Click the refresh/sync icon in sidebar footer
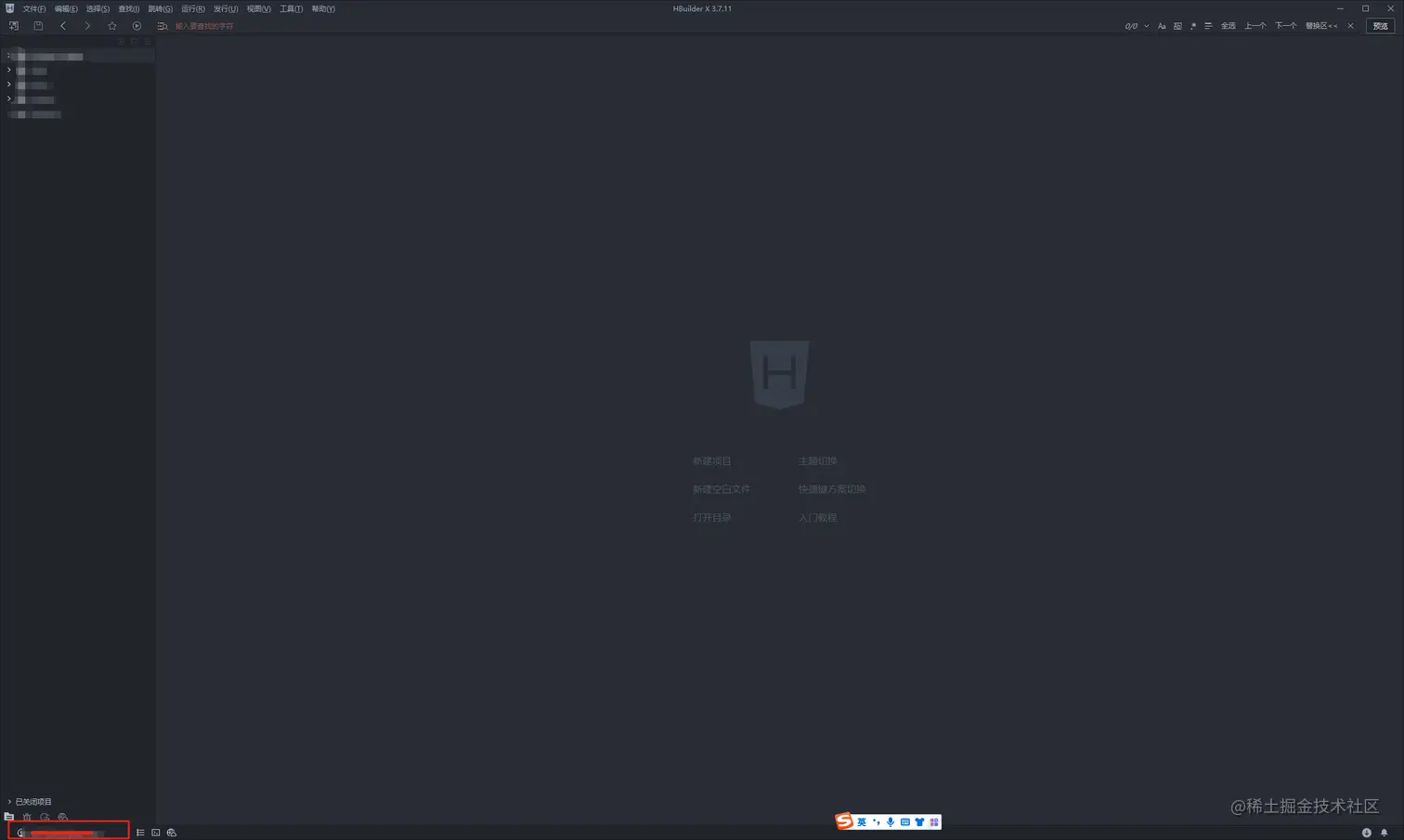Viewport: 1404px width, 840px height. (45, 817)
